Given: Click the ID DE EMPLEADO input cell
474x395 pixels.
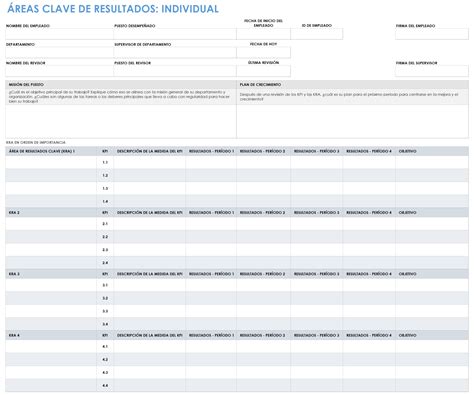Looking at the screenshot, I should (x=317, y=34).
